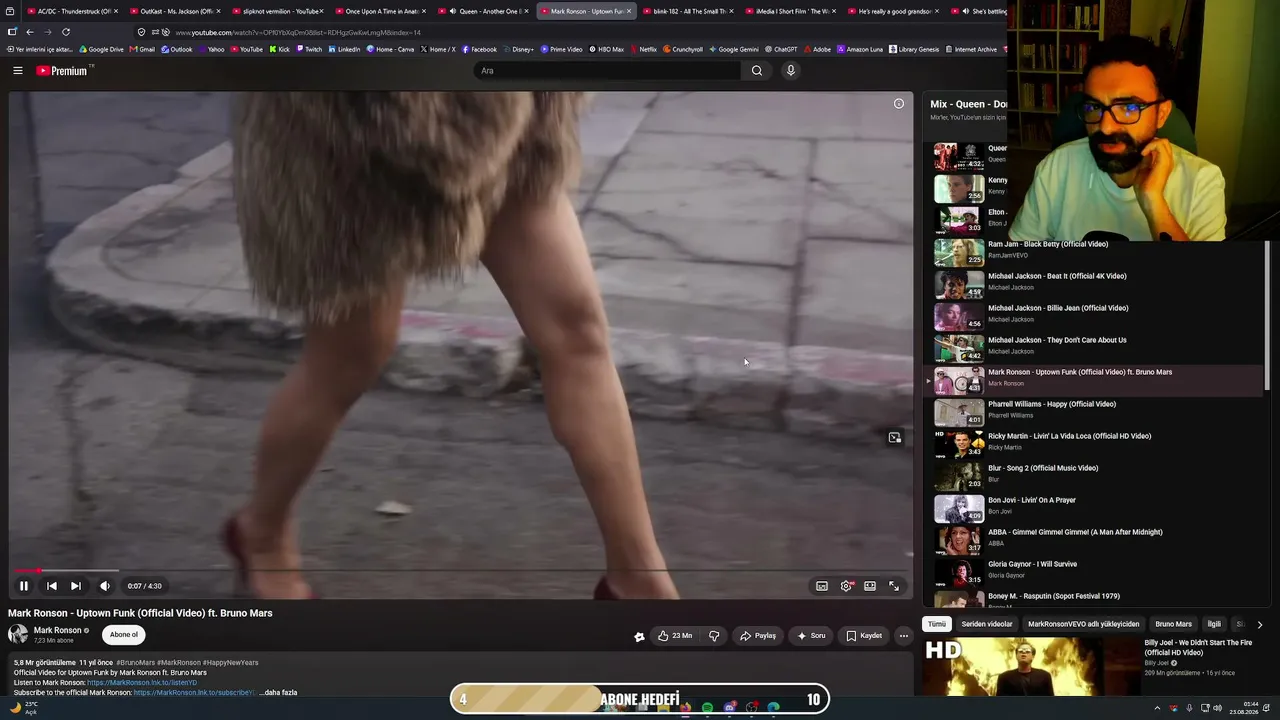
Task: Select the 'Tümü' filter chip
Action: point(936,624)
